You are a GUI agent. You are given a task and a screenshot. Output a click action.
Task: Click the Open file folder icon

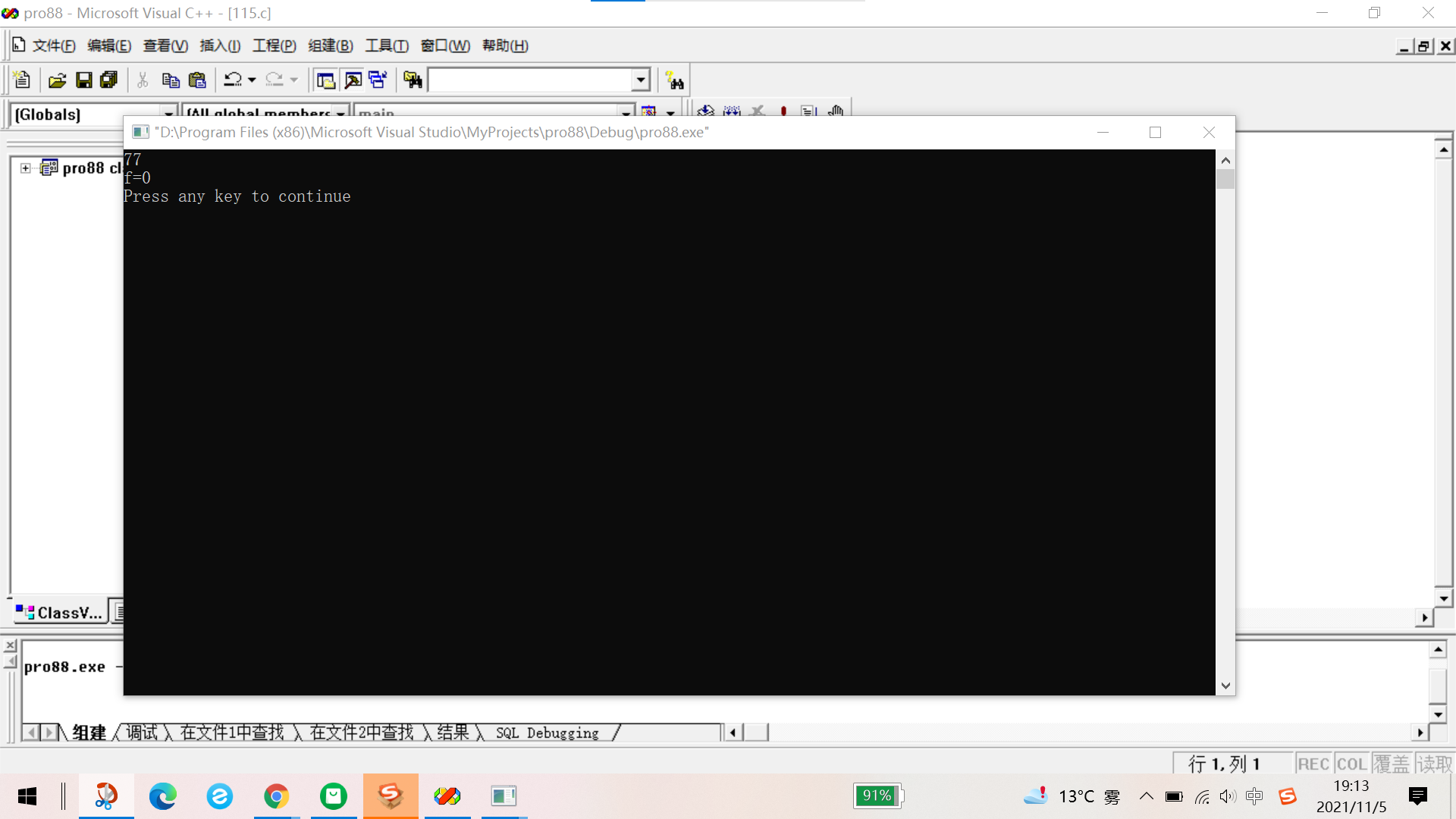tap(57, 80)
